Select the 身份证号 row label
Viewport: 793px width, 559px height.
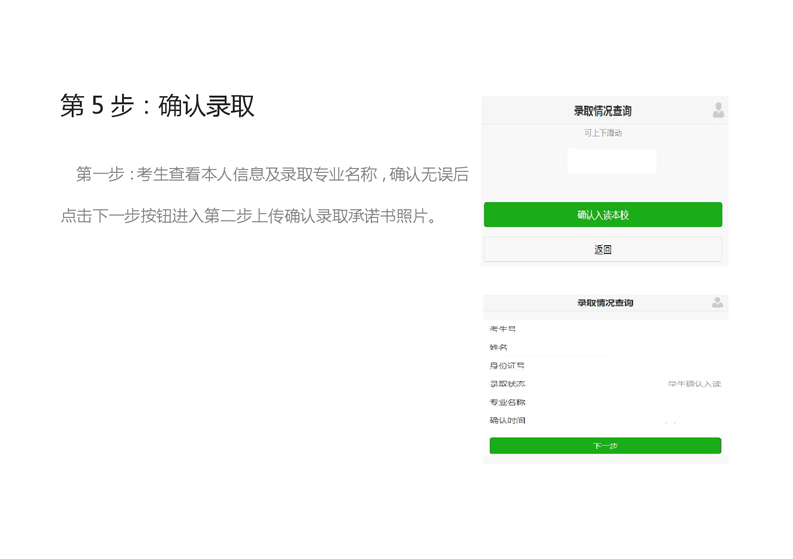point(507,365)
